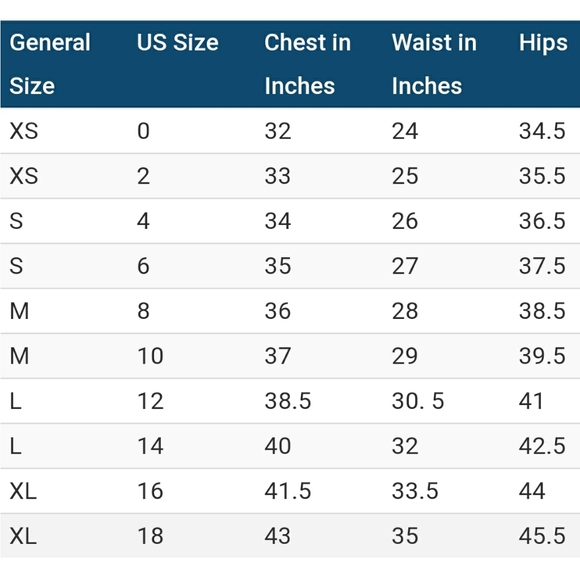Select the chest value 38.5 cell

tap(287, 401)
